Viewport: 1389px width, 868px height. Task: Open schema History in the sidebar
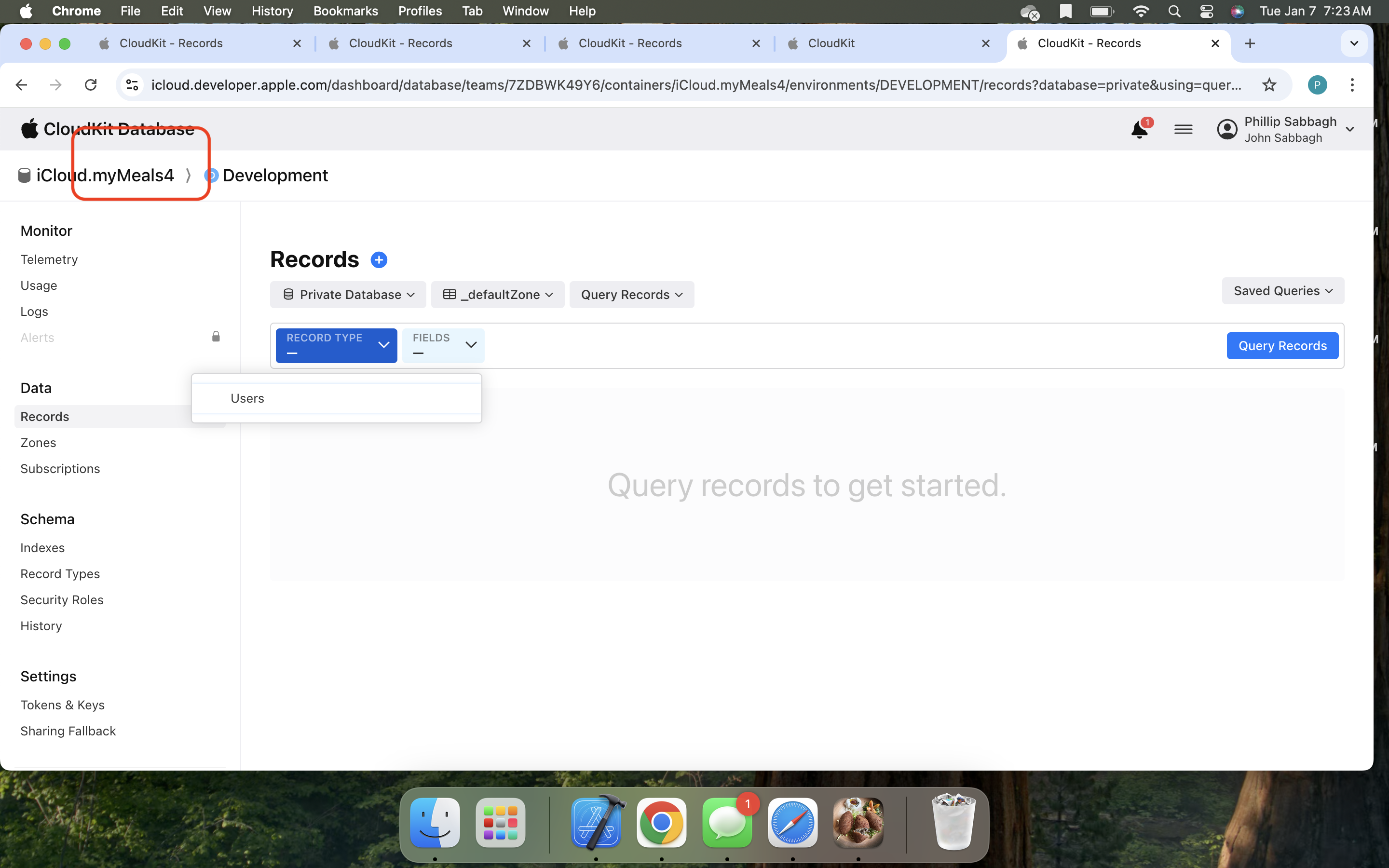tap(41, 626)
